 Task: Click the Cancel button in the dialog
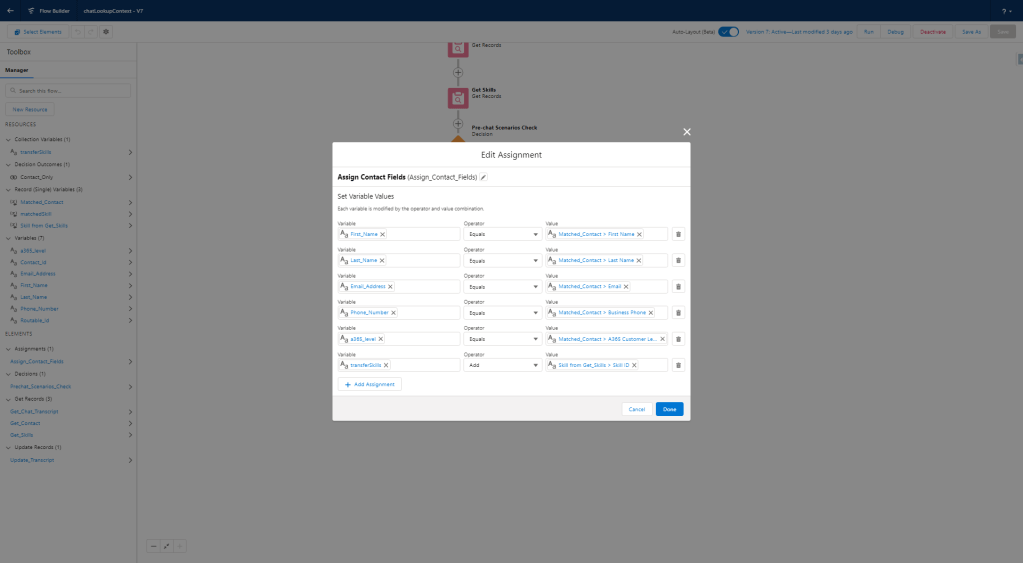[636, 409]
